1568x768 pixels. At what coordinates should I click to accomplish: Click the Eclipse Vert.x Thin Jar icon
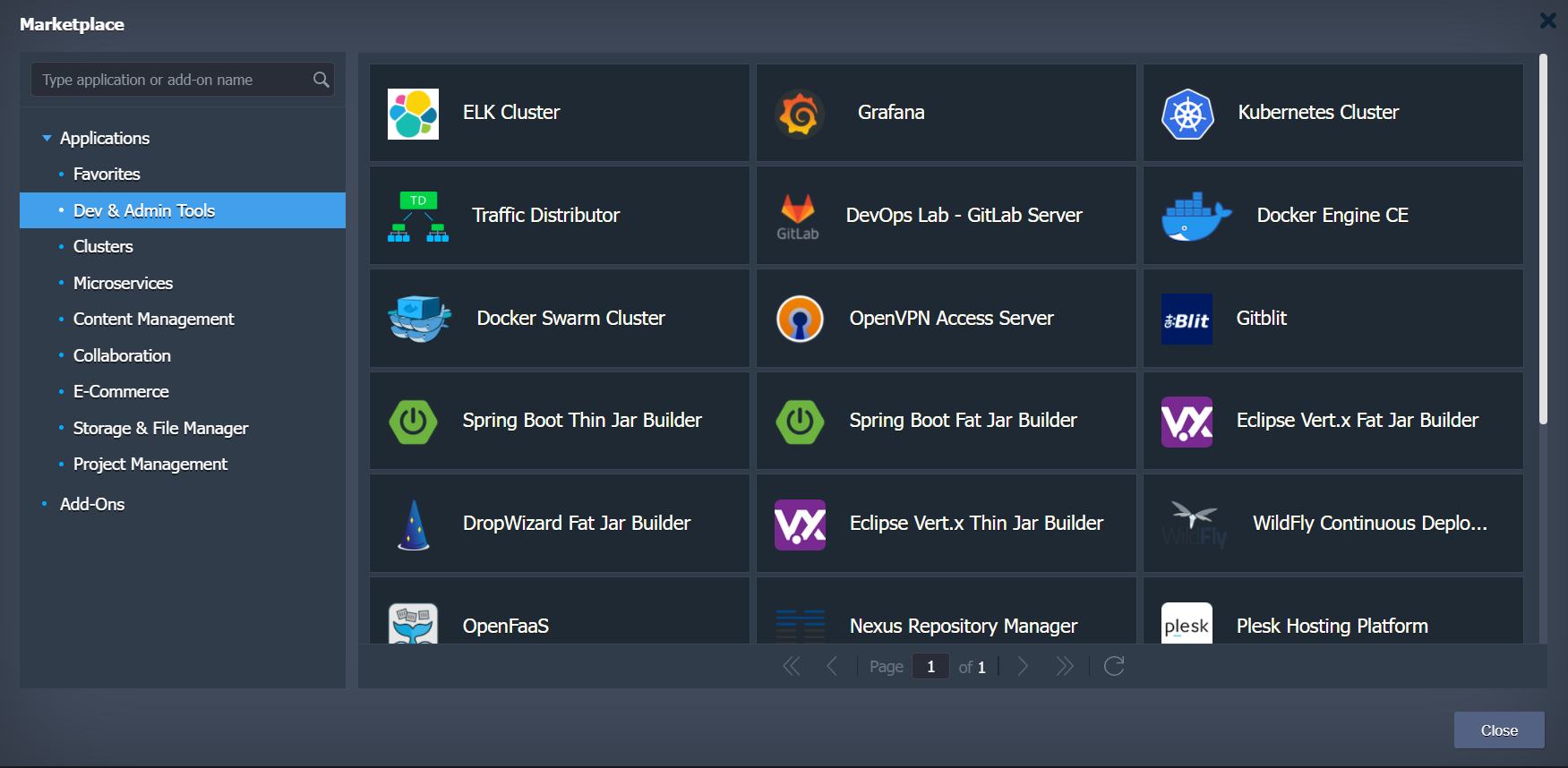coord(800,525)
